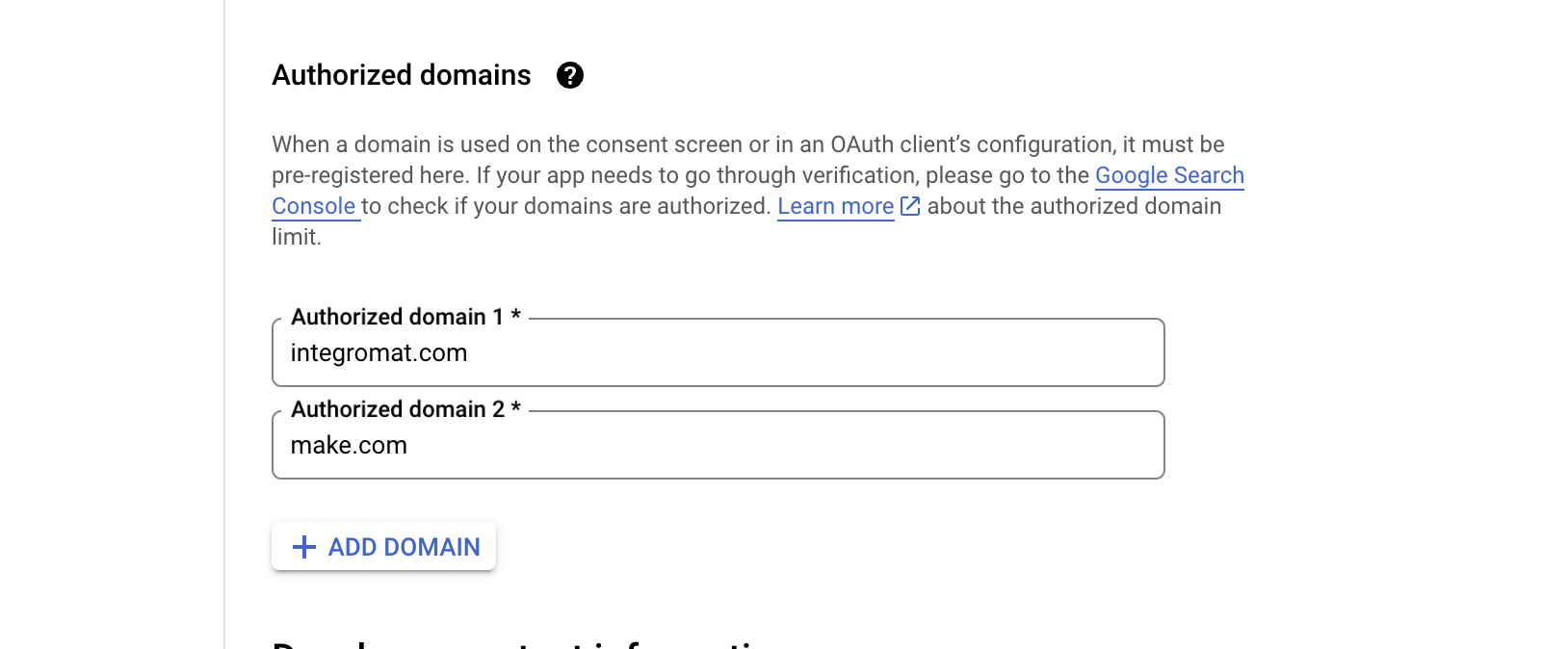Click the word Console in the link
The height and width of the screenshot is (649, 1568).
click(x=314, y=206)
